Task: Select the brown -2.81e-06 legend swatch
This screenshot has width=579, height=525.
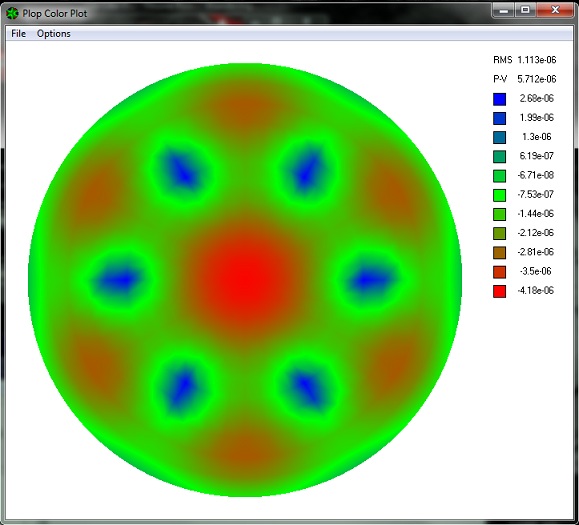Action: (499, 253)
